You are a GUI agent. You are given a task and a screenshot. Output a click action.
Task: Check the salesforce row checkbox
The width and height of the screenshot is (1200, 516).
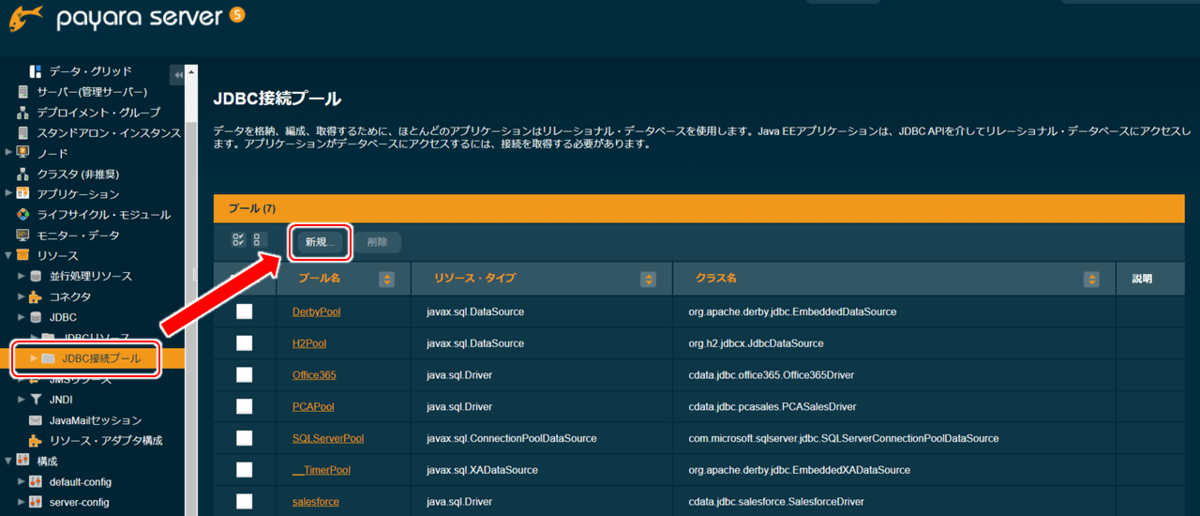244,501
